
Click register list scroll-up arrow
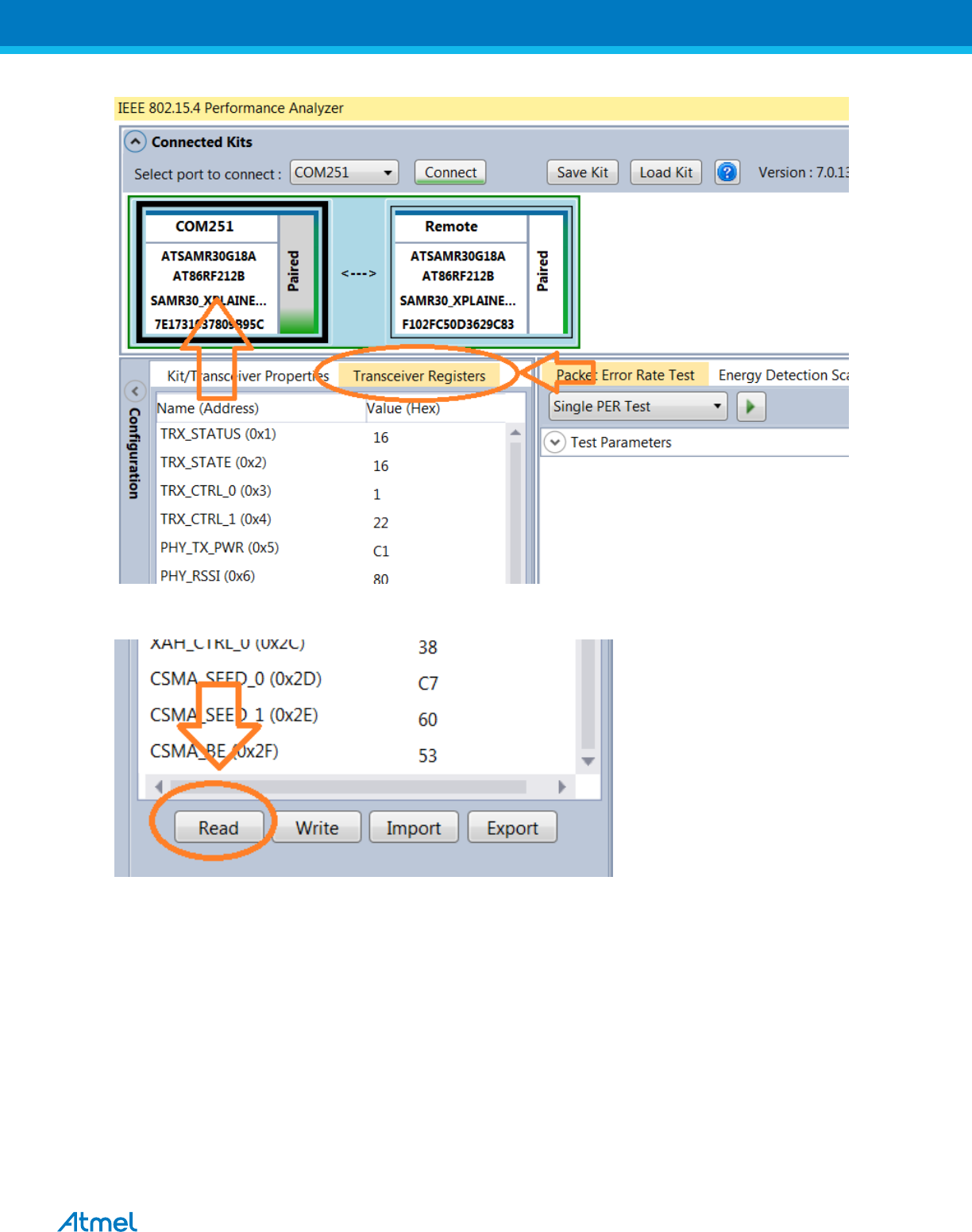(515, 433)
